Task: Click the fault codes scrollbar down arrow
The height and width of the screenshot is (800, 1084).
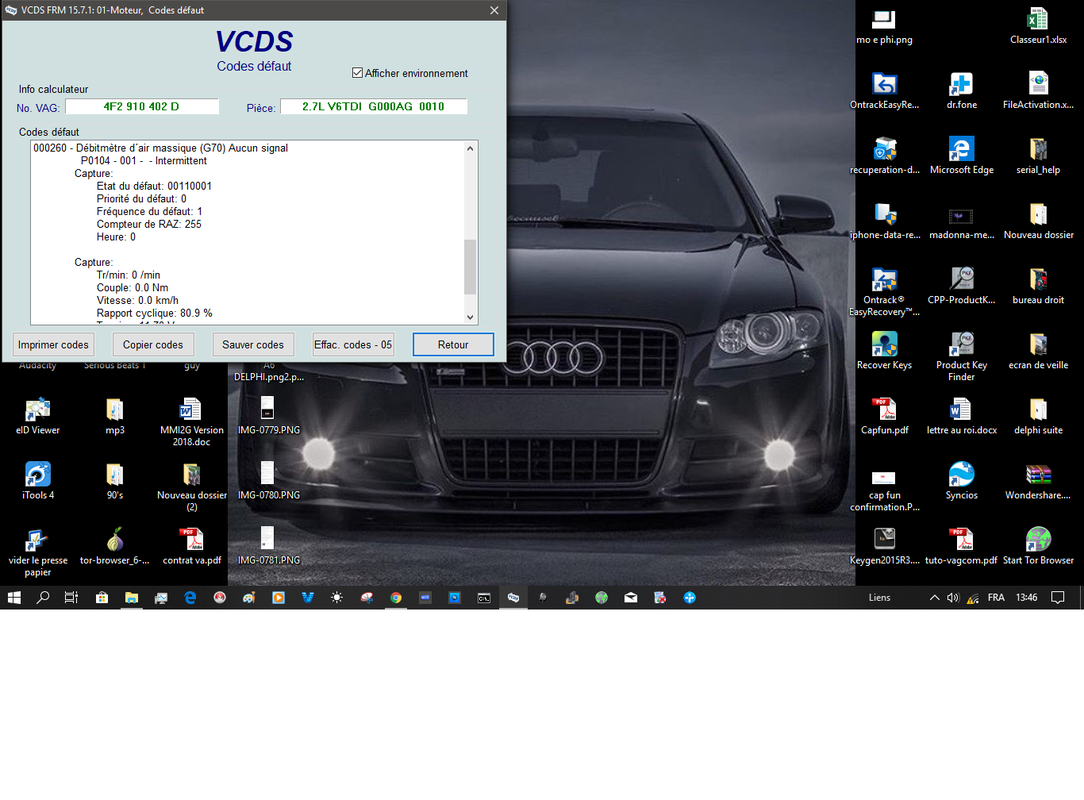Action: [x=470, y=317]
